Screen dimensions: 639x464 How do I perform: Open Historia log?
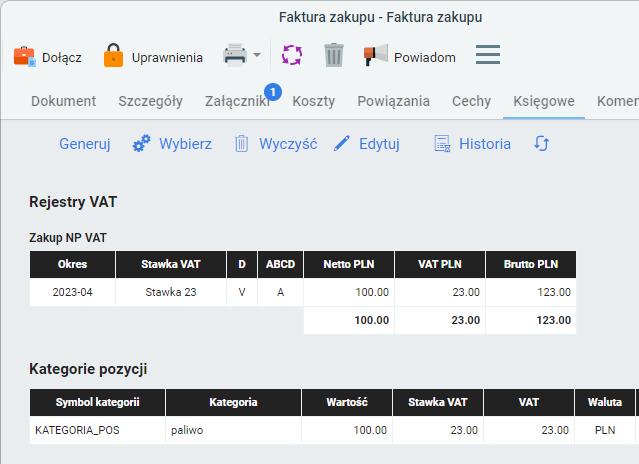click(472, 144)
